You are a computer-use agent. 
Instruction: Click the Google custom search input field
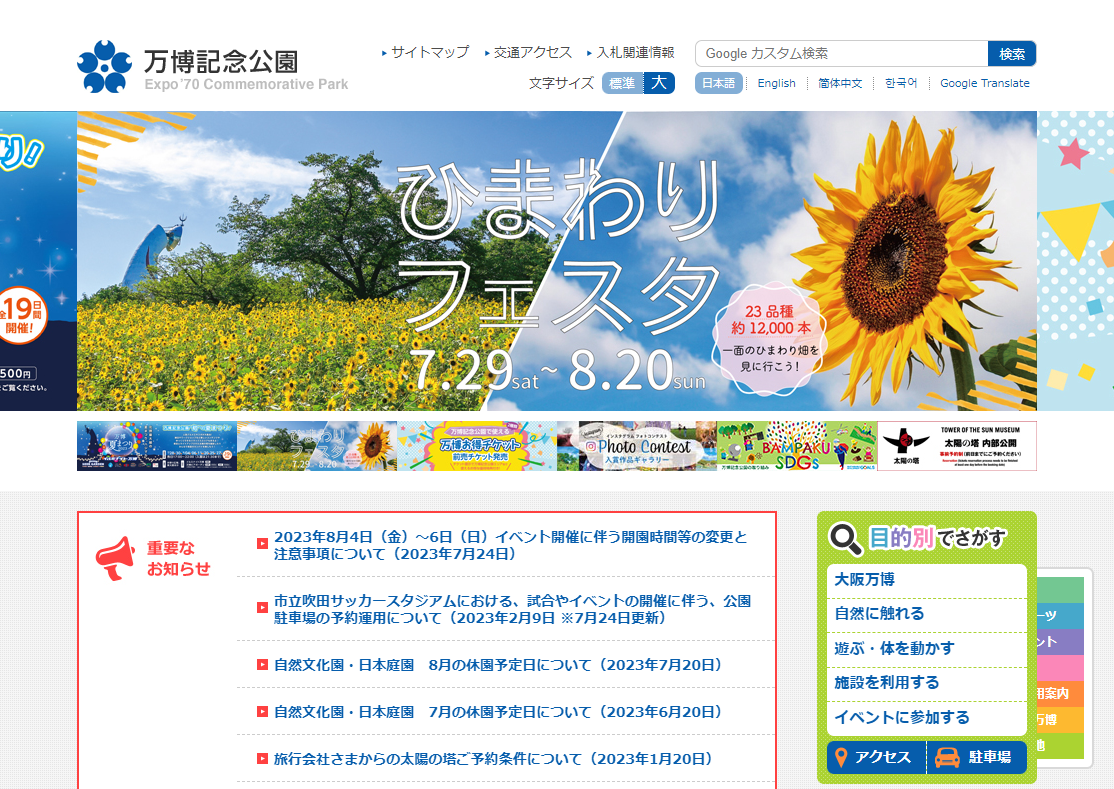tap(841, 53)
